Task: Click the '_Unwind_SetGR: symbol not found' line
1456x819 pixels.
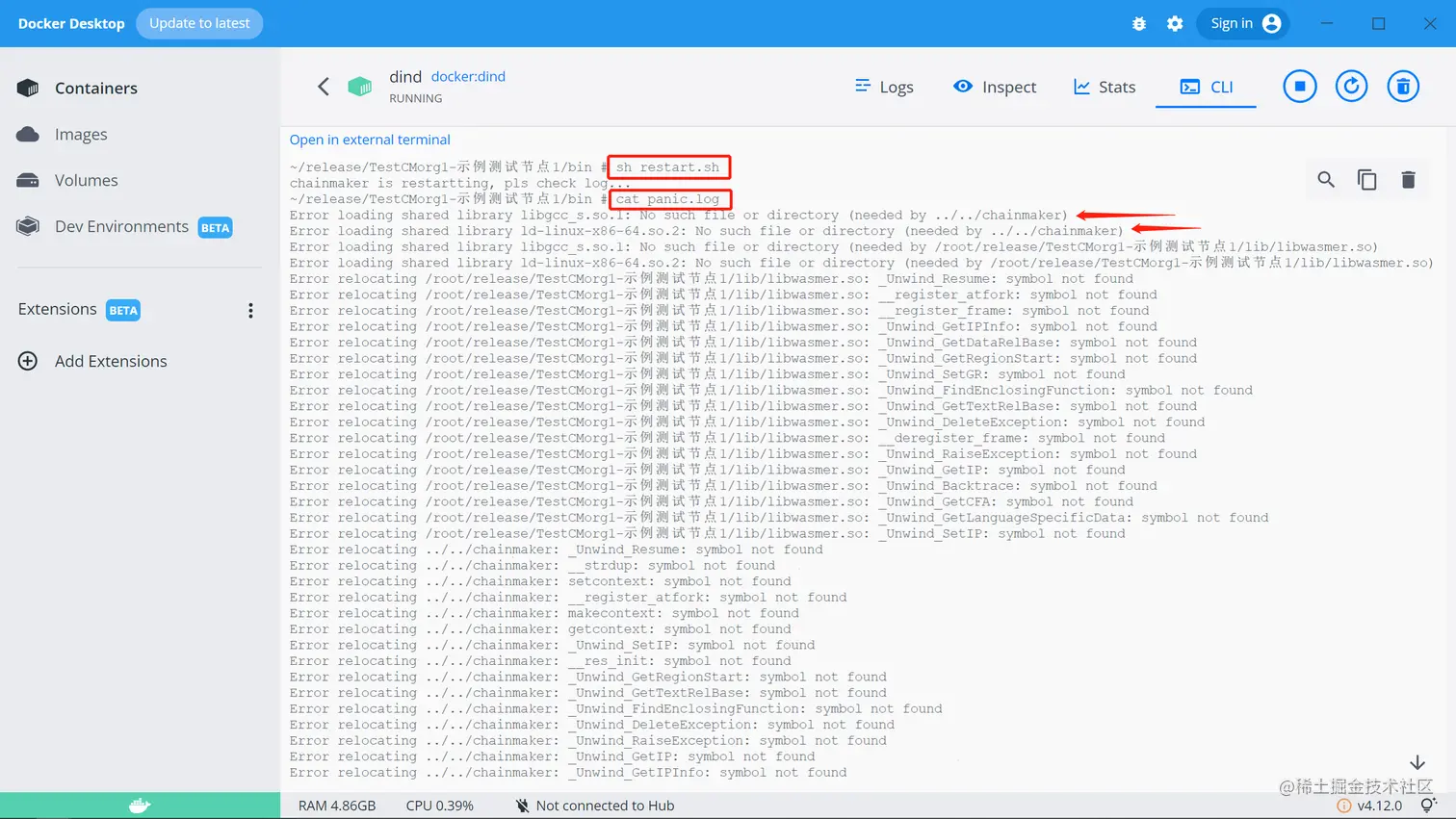Action: [707, 374]
